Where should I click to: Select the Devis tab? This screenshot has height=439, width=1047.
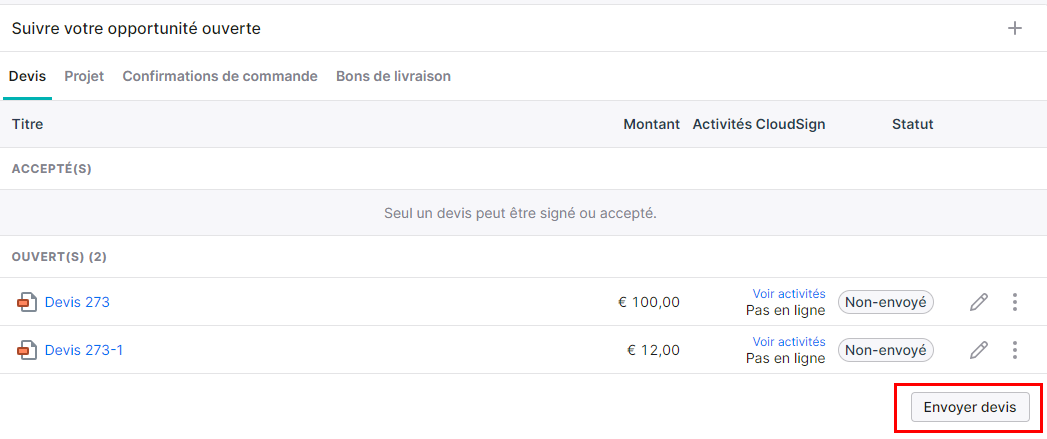(x=27, y=76)
